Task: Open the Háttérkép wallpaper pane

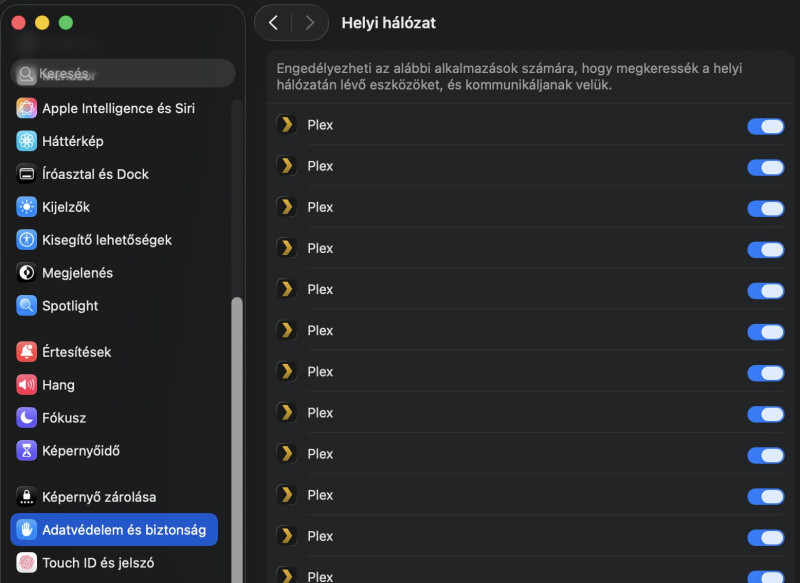Action: [115, 141]
